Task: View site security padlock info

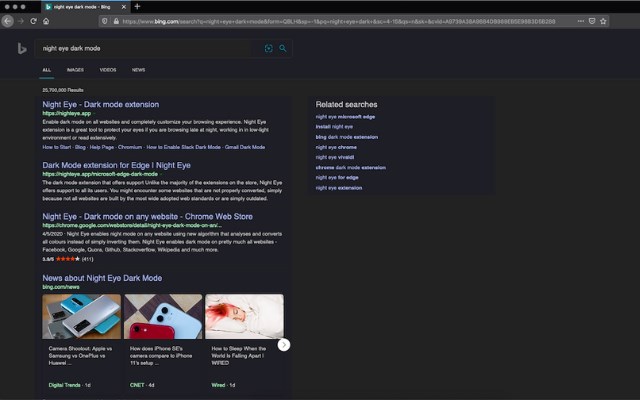Action: click(x=116, y=21)
